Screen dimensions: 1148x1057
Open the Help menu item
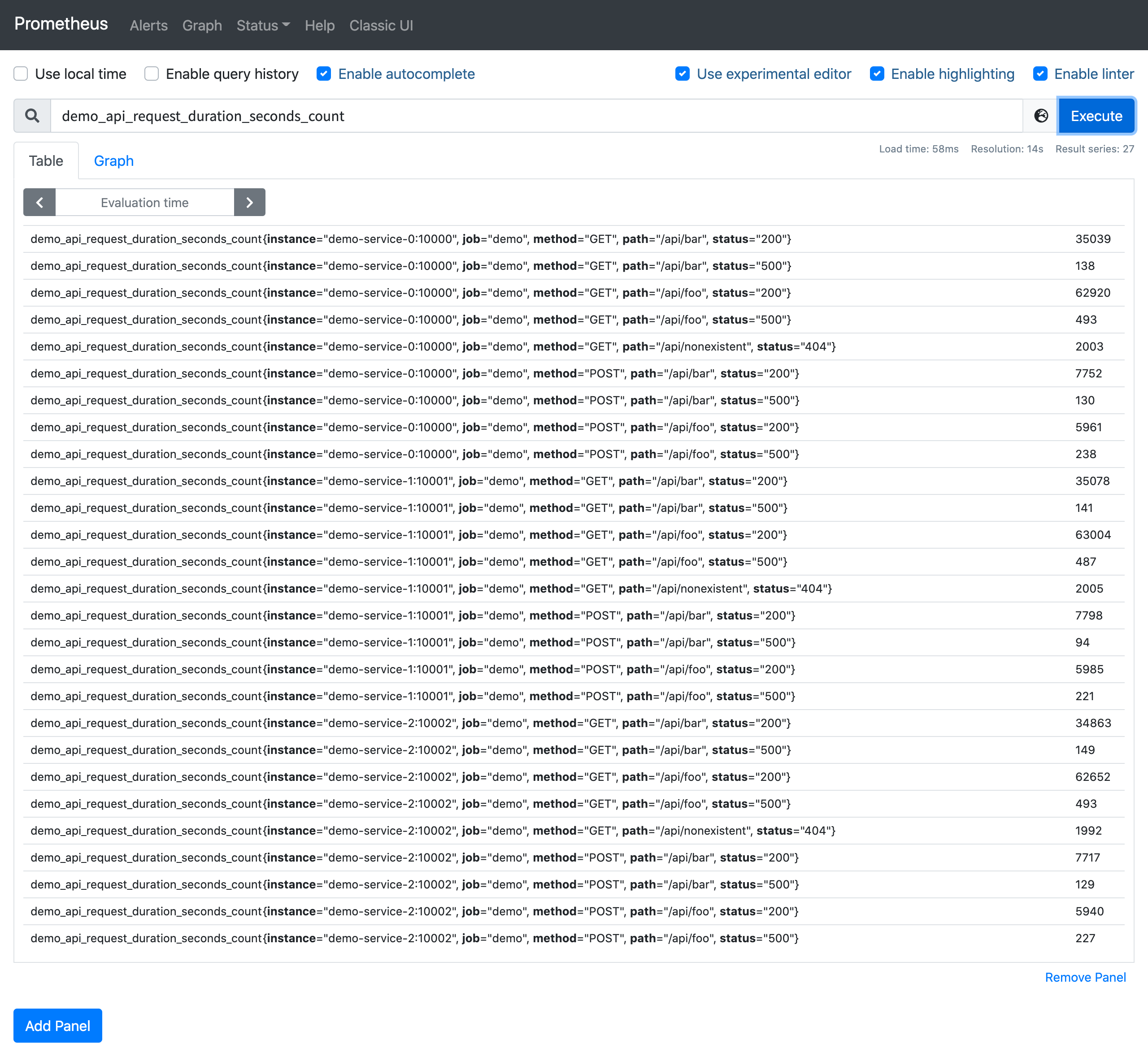pyautogui.click(x=320, y=26)
